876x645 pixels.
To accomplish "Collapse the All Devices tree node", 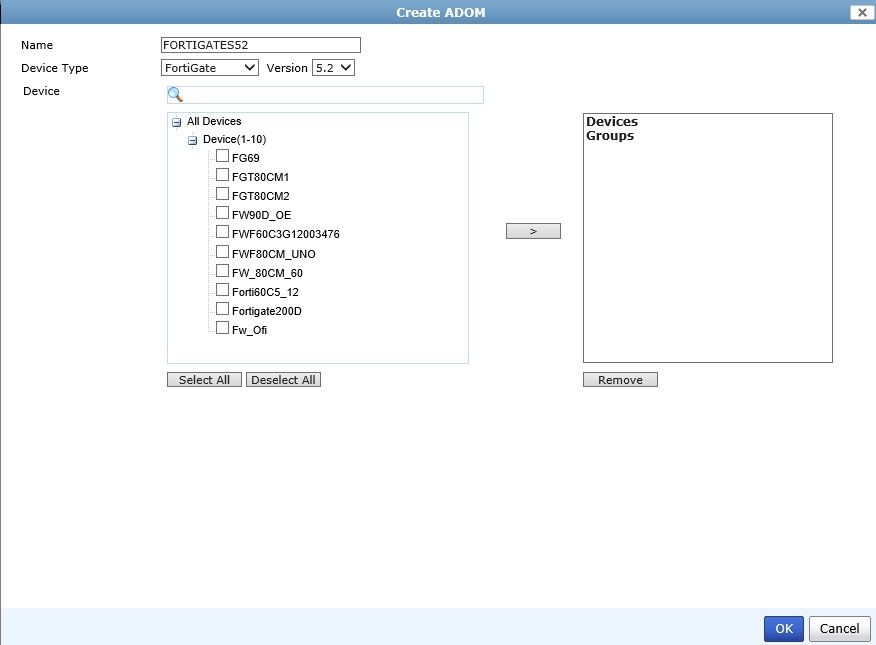I will [x=176, y=121].
